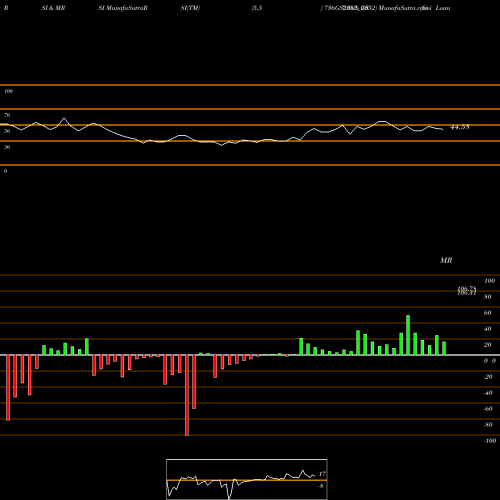This screenshot has width=500, height=500.
Task: Click the value 17 in the mini chart
Action: click(322, 474)
